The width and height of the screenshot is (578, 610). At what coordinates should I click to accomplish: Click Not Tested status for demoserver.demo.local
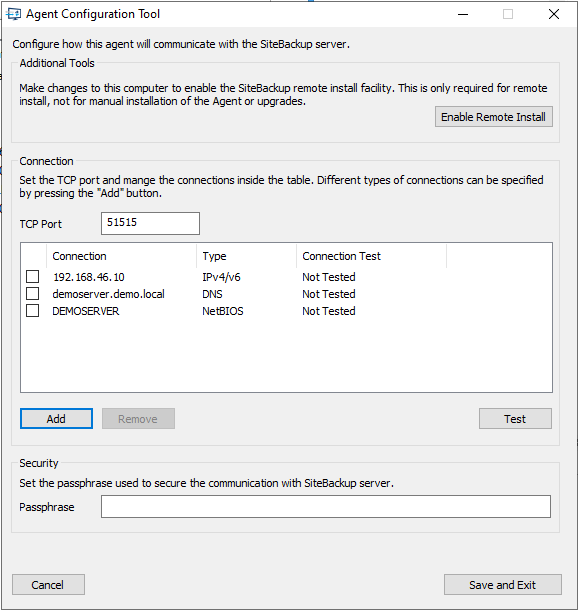pyautogui.click(x=329, y=294)
